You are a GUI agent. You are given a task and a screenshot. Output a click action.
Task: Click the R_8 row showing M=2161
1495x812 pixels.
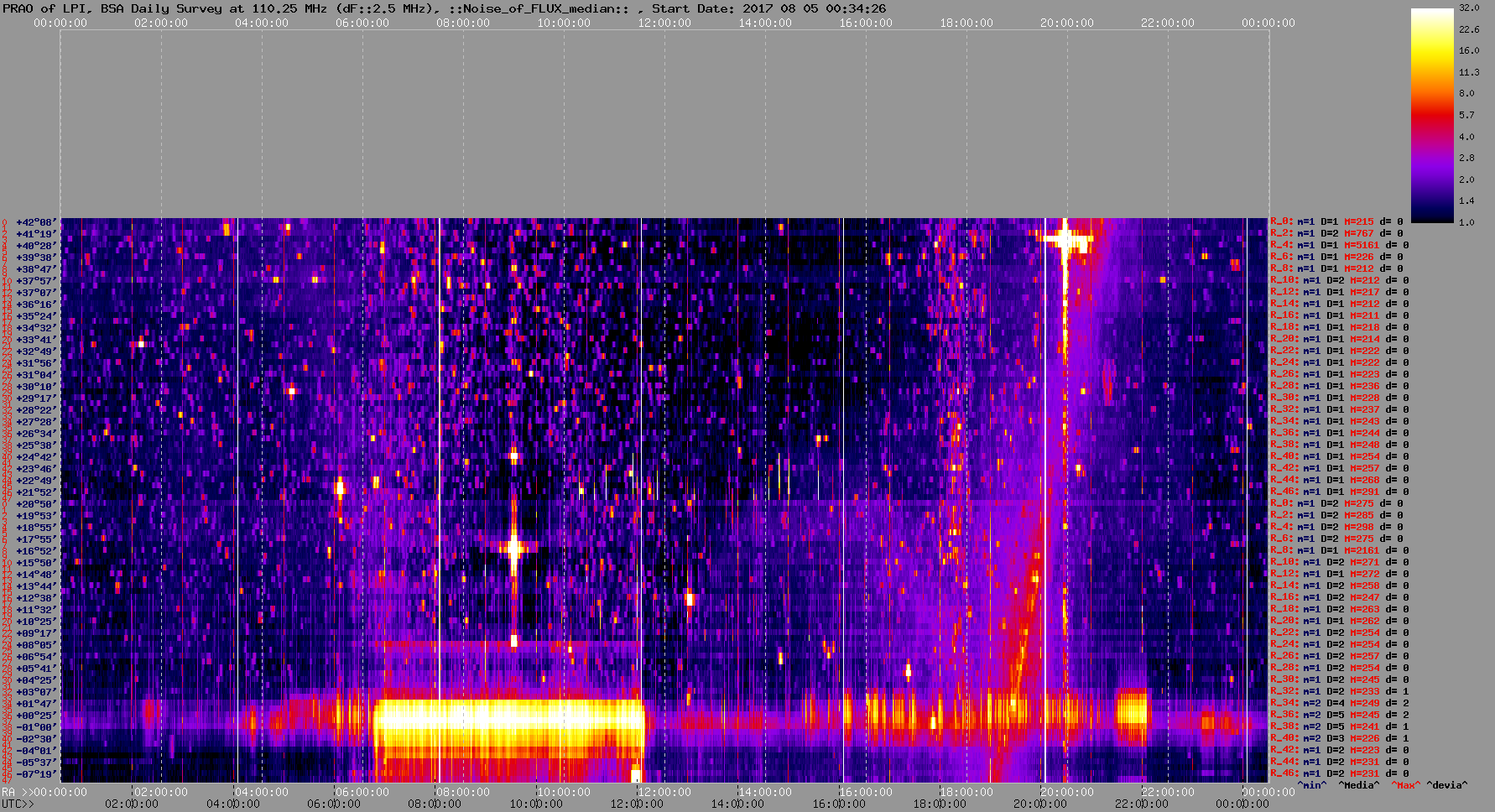tap(1340, 551)
